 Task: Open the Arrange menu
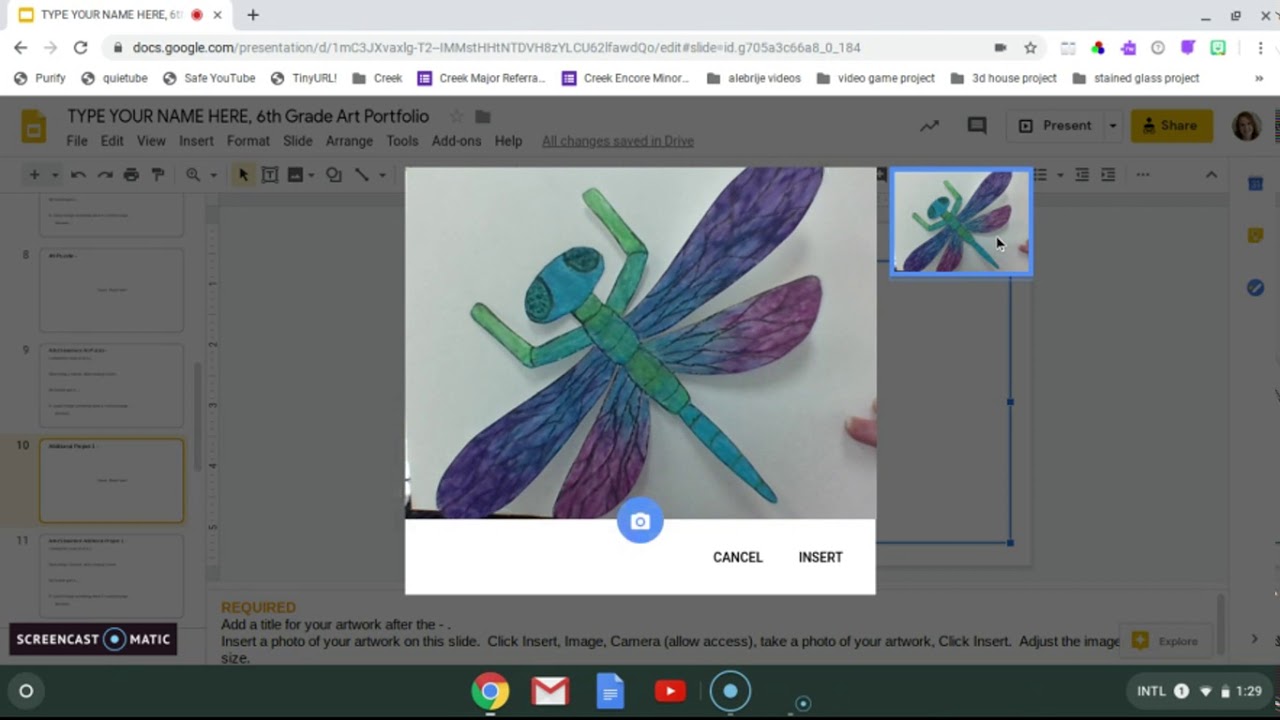coord(349,141)
